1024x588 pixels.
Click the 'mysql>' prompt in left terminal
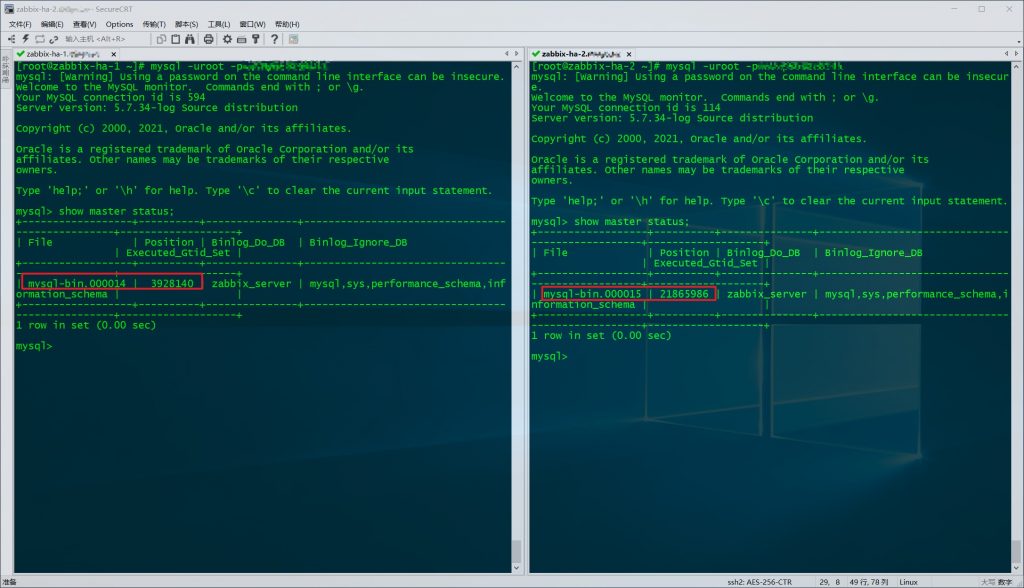pos(34,346)
